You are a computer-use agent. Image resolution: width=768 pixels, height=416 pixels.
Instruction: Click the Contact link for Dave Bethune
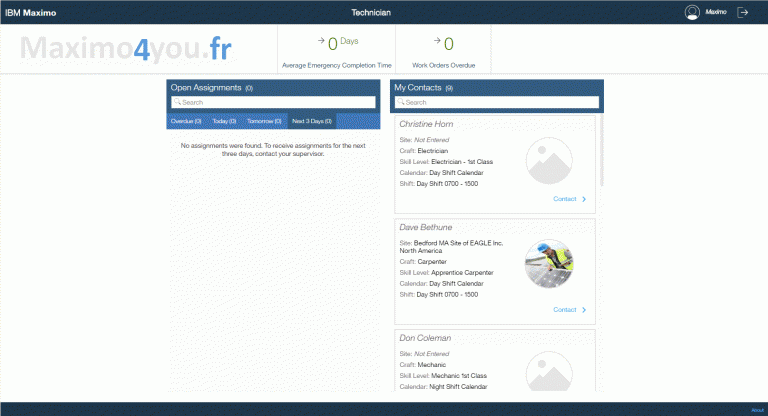click(565, 310)
